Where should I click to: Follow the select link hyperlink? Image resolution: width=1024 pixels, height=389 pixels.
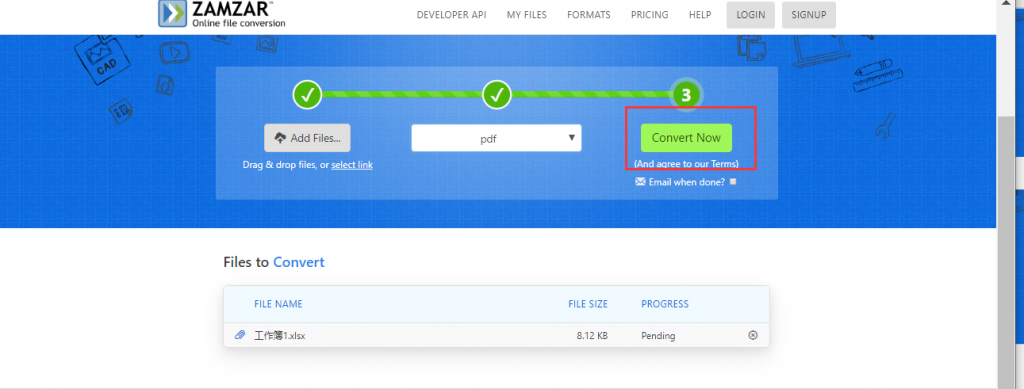352,165
